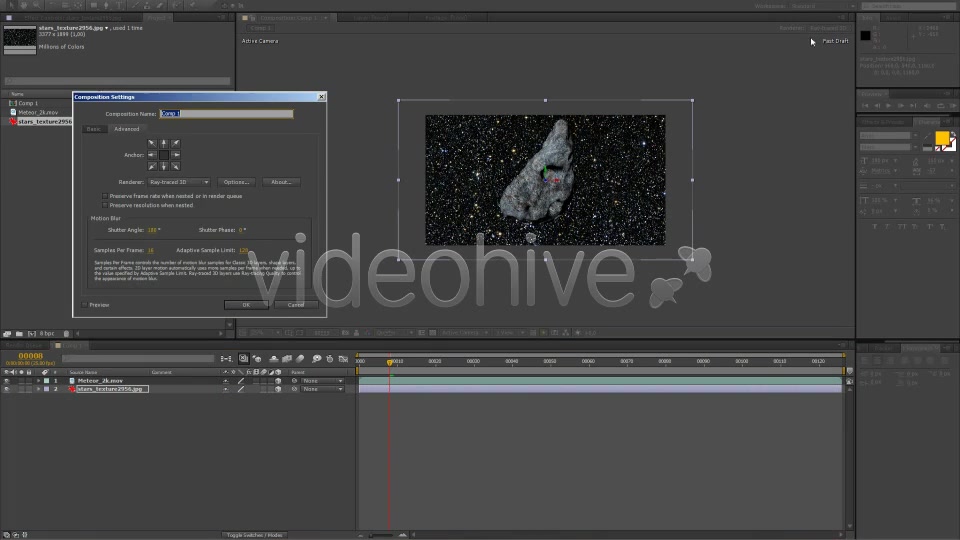Click the middle-right anchor arrow
The image size is (960, 540).
[x=176, y=155]
